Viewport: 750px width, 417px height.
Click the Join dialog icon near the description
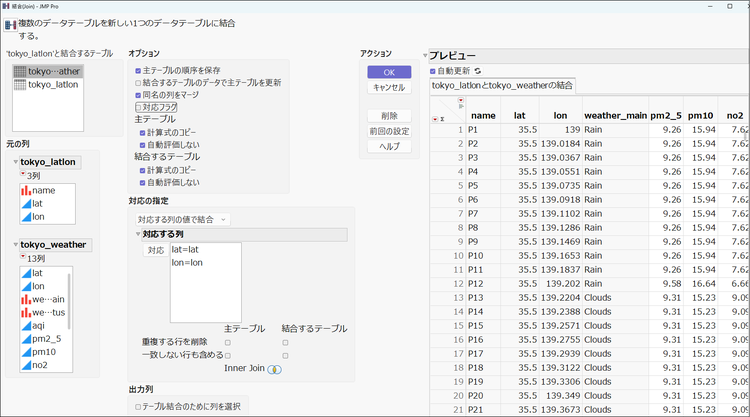pyautogui.click(x=10, y=25)
